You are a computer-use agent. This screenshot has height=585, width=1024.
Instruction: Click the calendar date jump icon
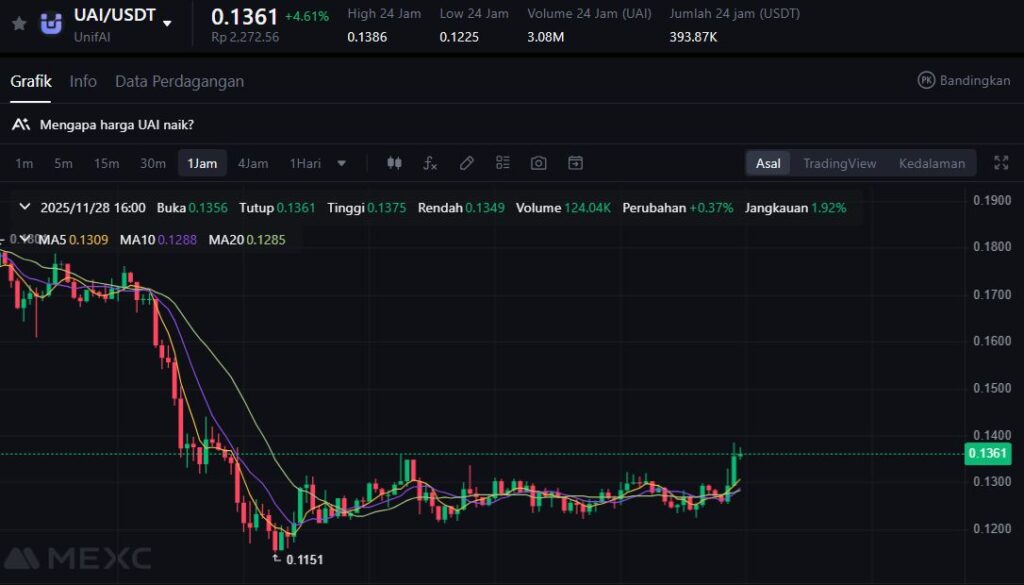[x=575, y=163]
